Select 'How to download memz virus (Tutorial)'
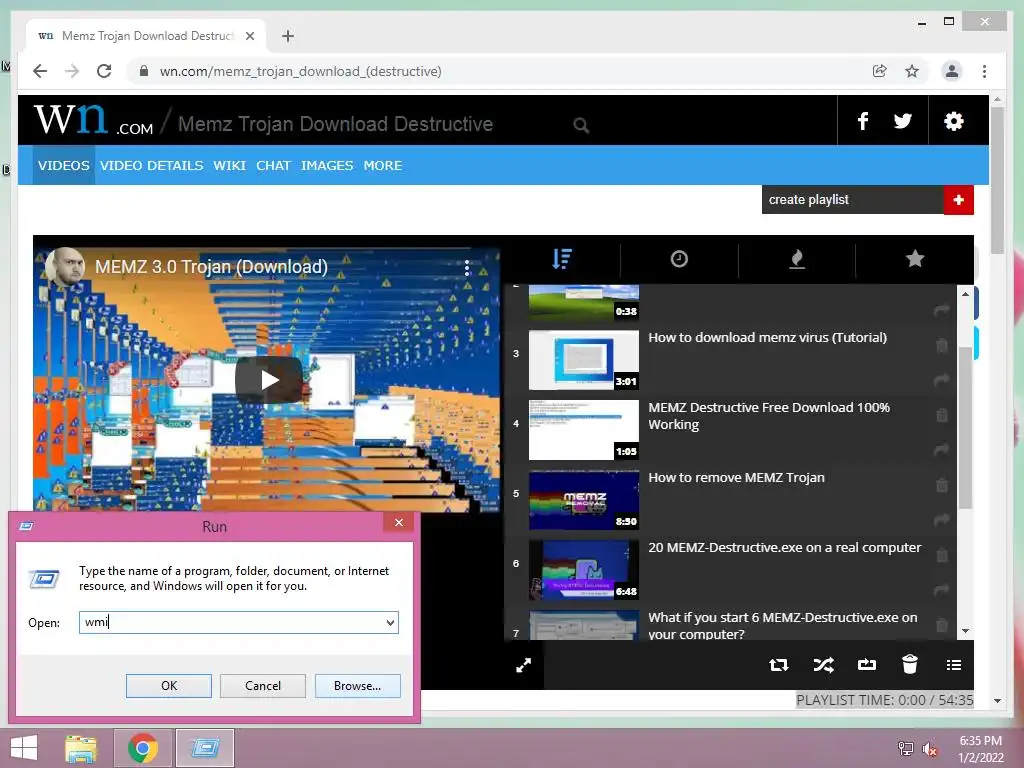This screenshot has width=1024, height=768. tap(767, 338)
